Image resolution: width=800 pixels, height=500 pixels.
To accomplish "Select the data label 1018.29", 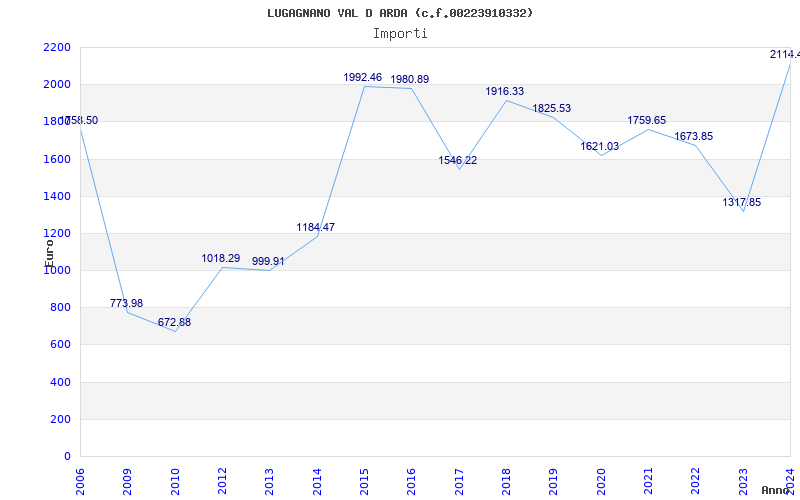I will pyautogui.click(x=220, y=259).
